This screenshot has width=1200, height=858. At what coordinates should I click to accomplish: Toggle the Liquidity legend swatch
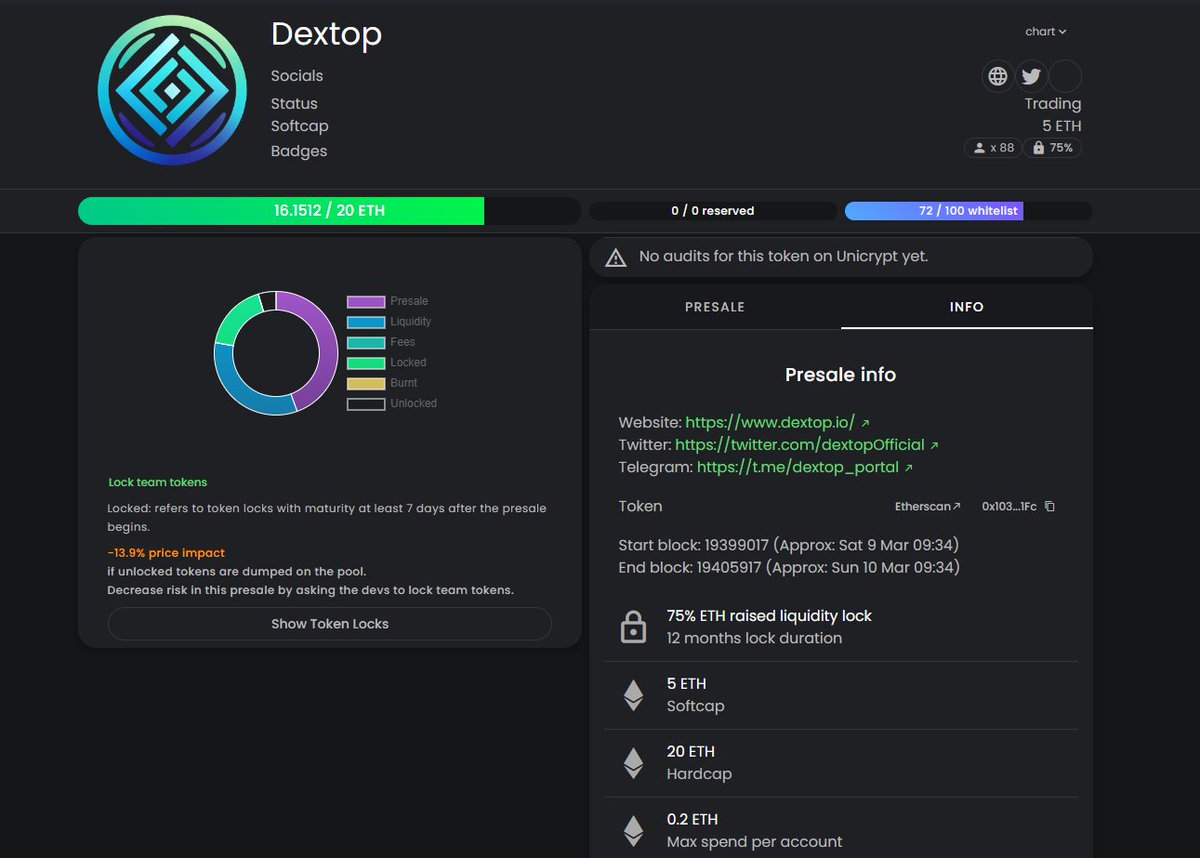tap(366, 322)
